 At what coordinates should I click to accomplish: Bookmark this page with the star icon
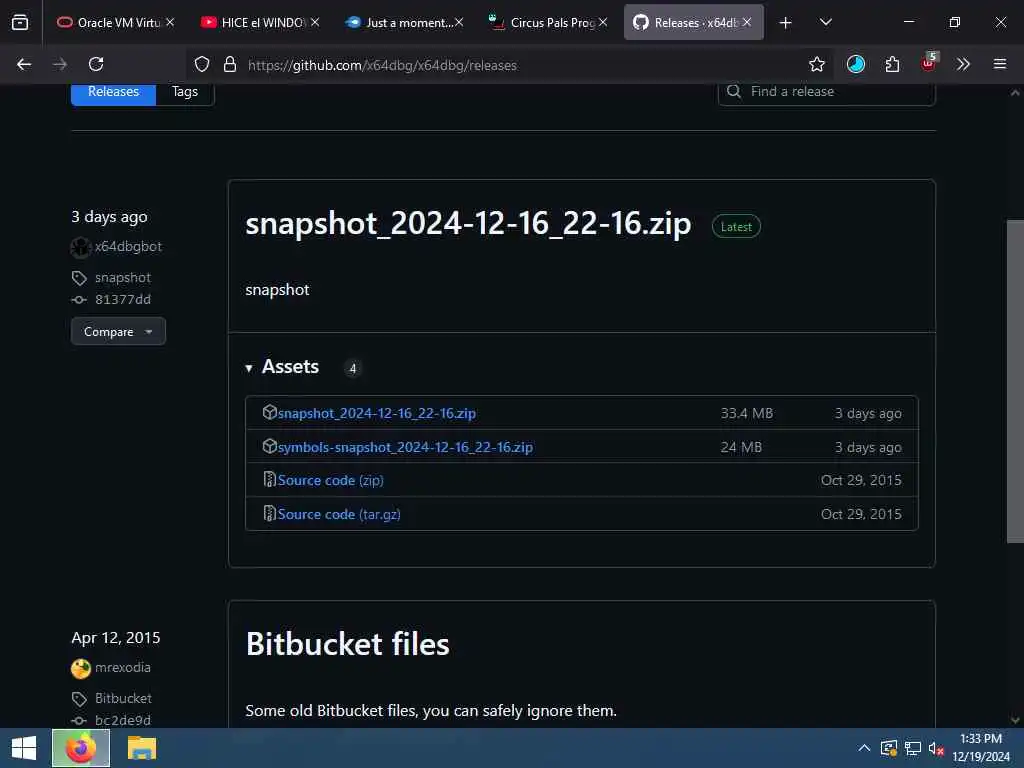coord(816,64)
